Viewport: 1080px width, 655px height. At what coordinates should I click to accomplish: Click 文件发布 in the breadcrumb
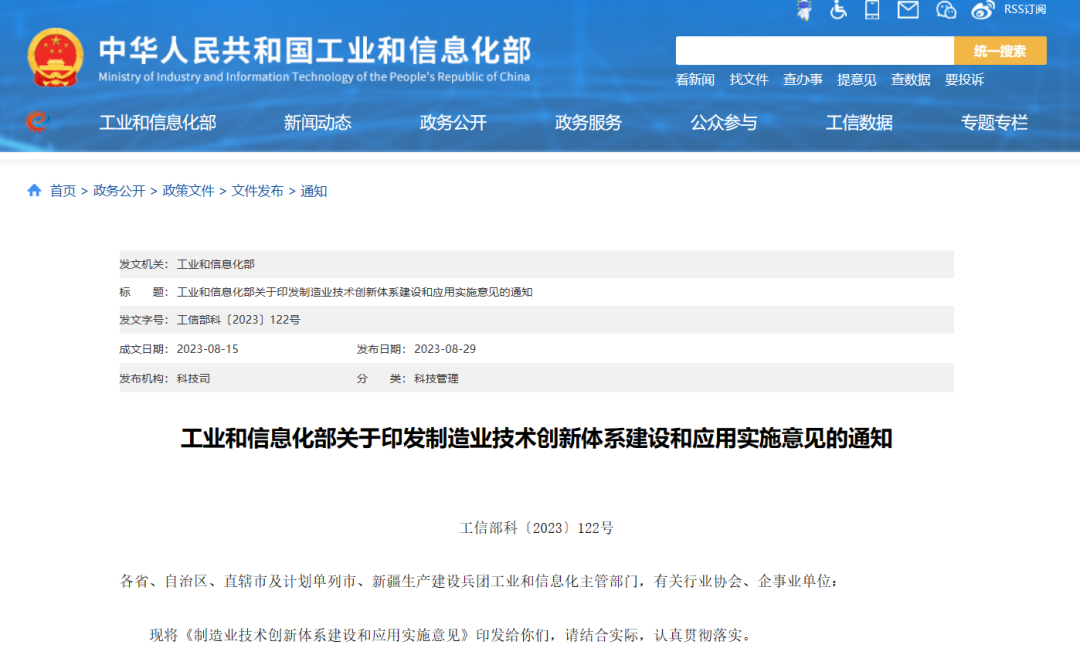[x=257, y=191]
